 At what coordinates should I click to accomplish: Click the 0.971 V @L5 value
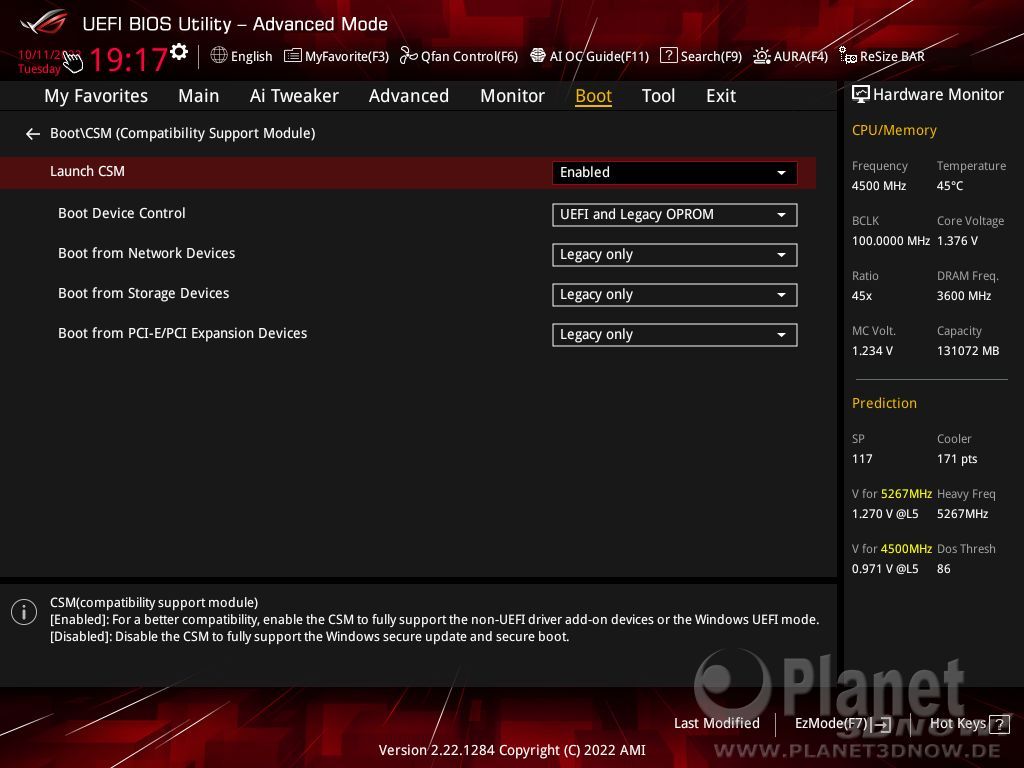pyautogui.click(x=885, y=569)
